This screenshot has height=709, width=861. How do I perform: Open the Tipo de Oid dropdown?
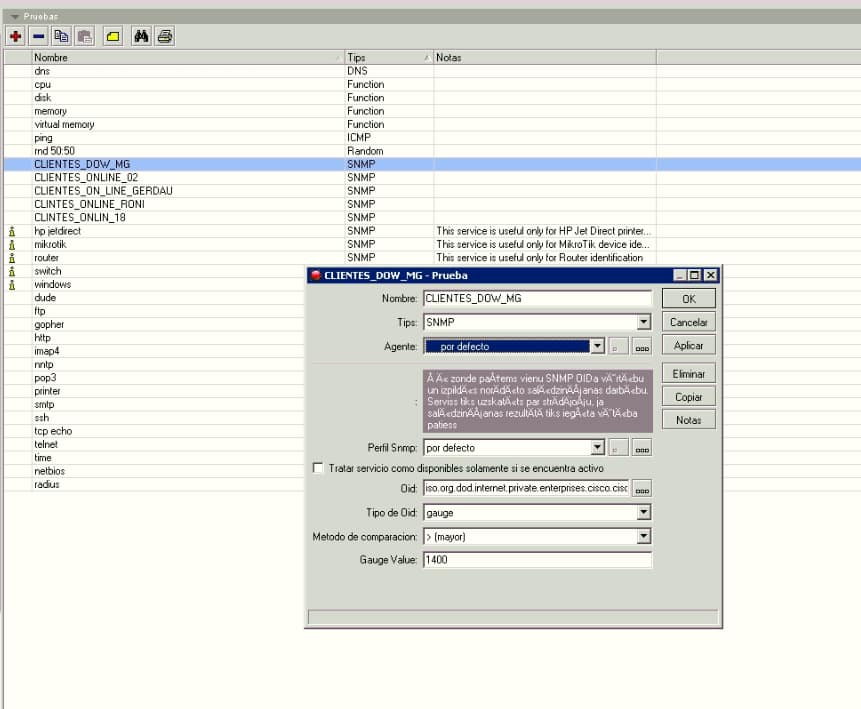(643, 513)
